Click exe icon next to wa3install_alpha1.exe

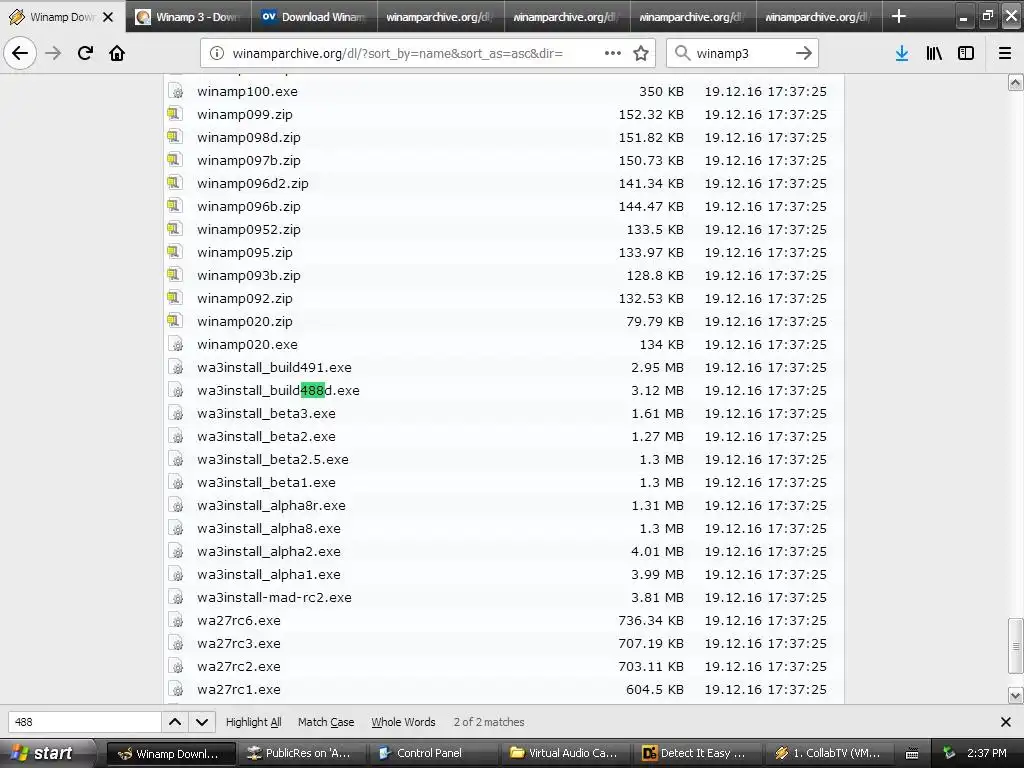coord(175,574)
